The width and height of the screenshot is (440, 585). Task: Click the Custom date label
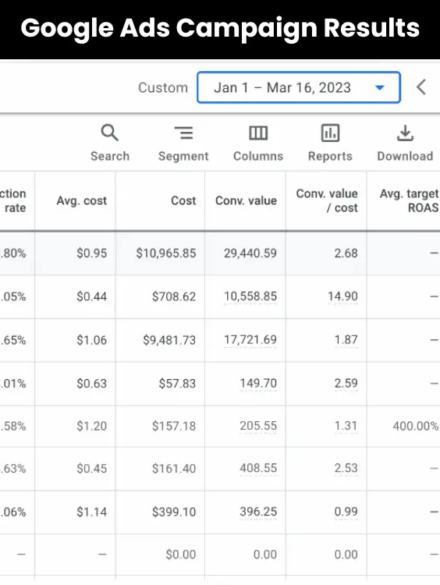click(163, 88)
